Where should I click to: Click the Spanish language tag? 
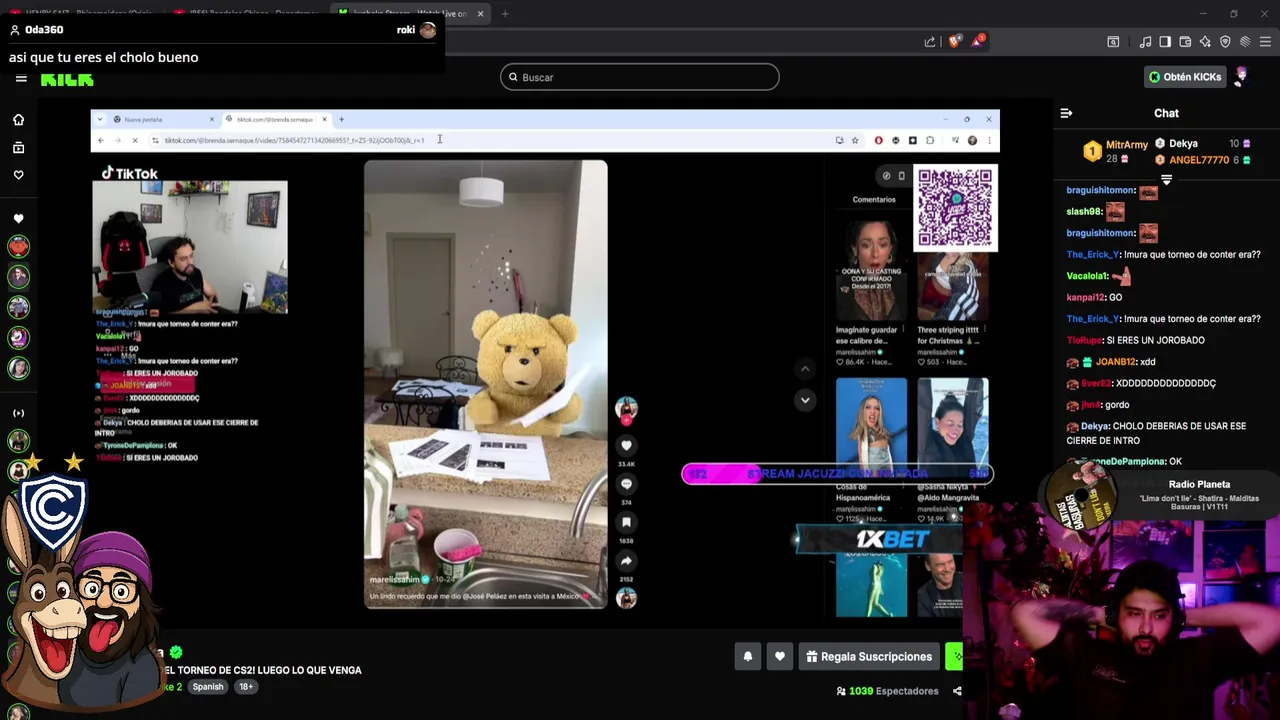click(x=208, y=687)
